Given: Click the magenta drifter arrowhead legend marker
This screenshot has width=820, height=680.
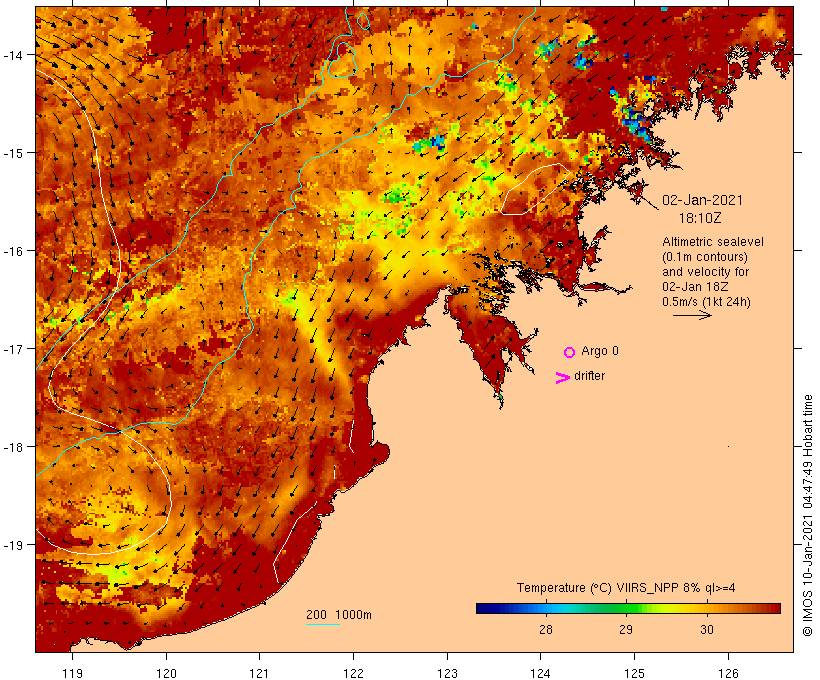Looking at the screenshot, I should [563, 378].
